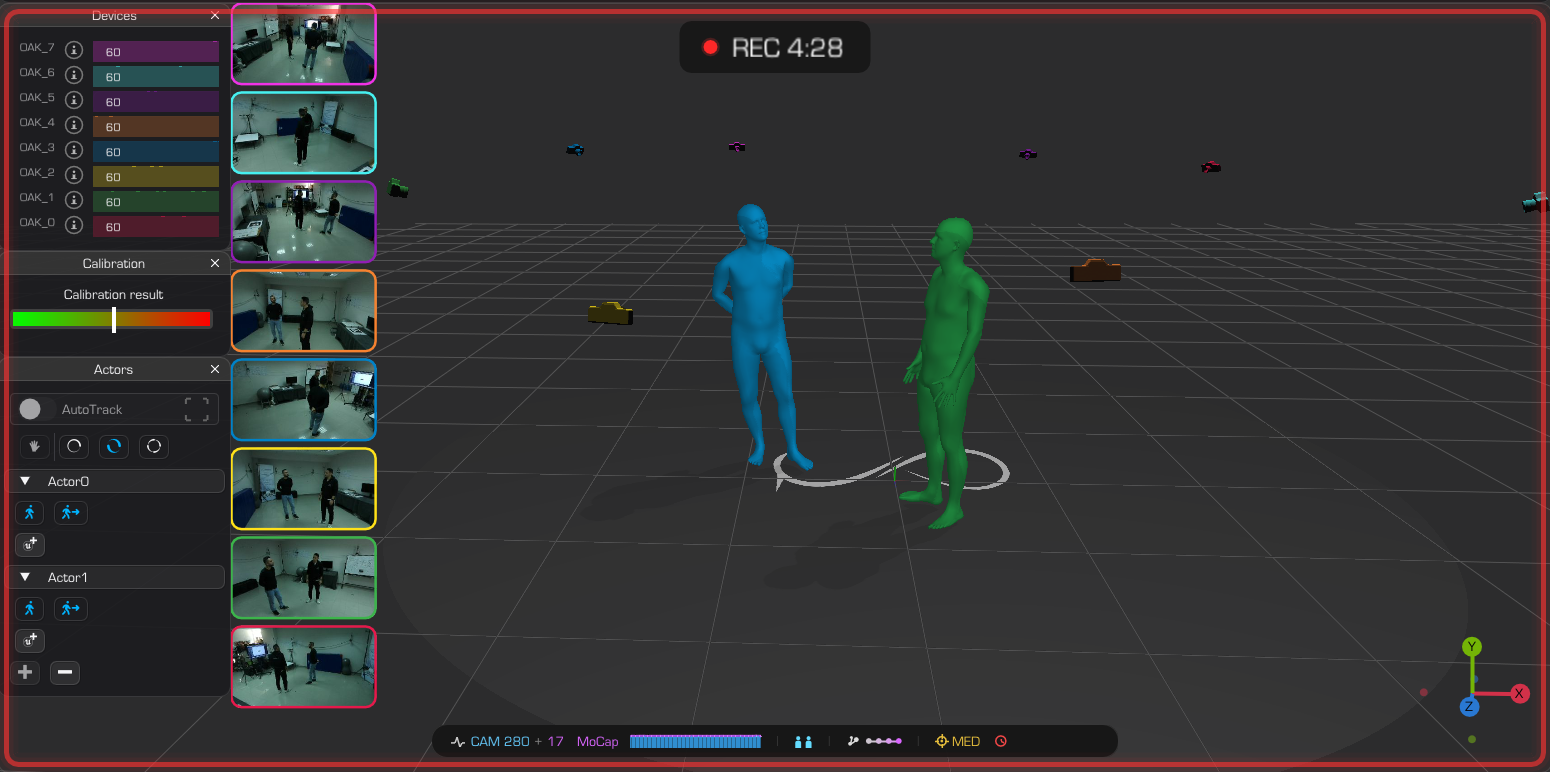
Task: Click OAK_2 yellow 60 fps bar
Action: point(156,177)
